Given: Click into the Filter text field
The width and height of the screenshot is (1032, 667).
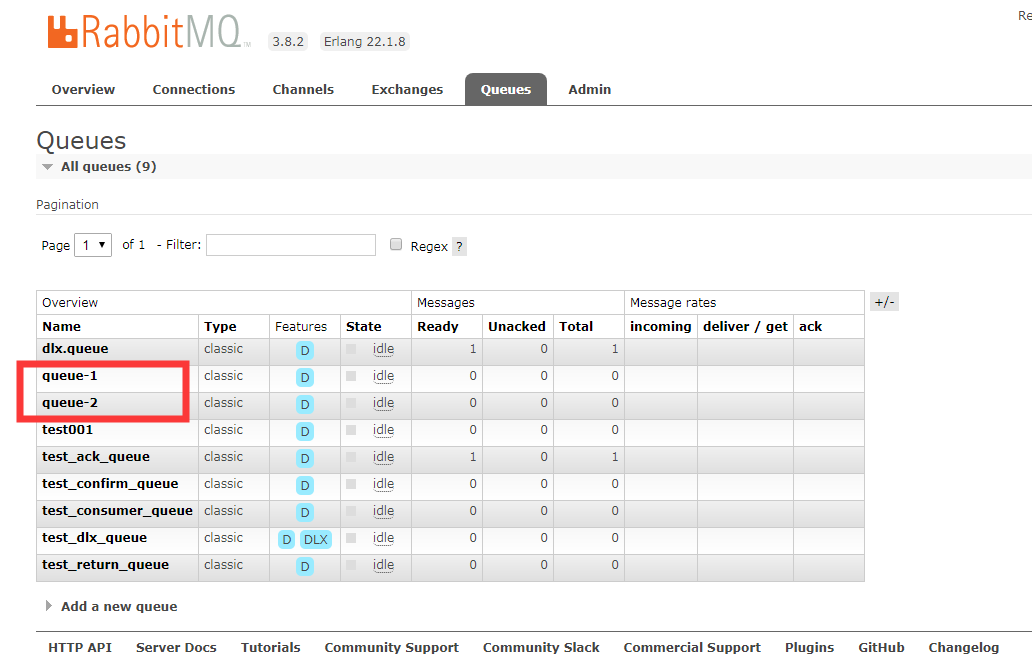Looking at the screenshot, I should (x=291, y=245).
